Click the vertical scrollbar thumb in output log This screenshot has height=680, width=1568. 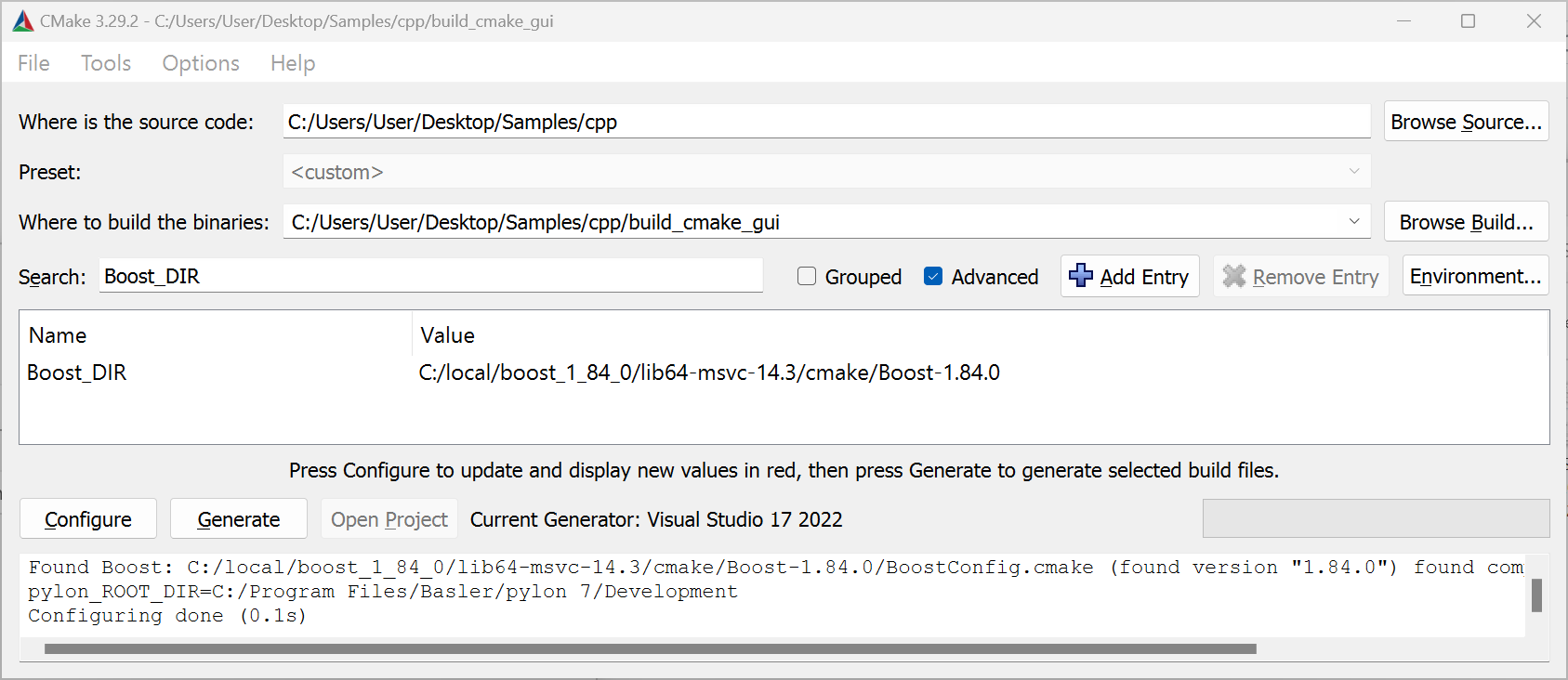tap(1536, 595)
